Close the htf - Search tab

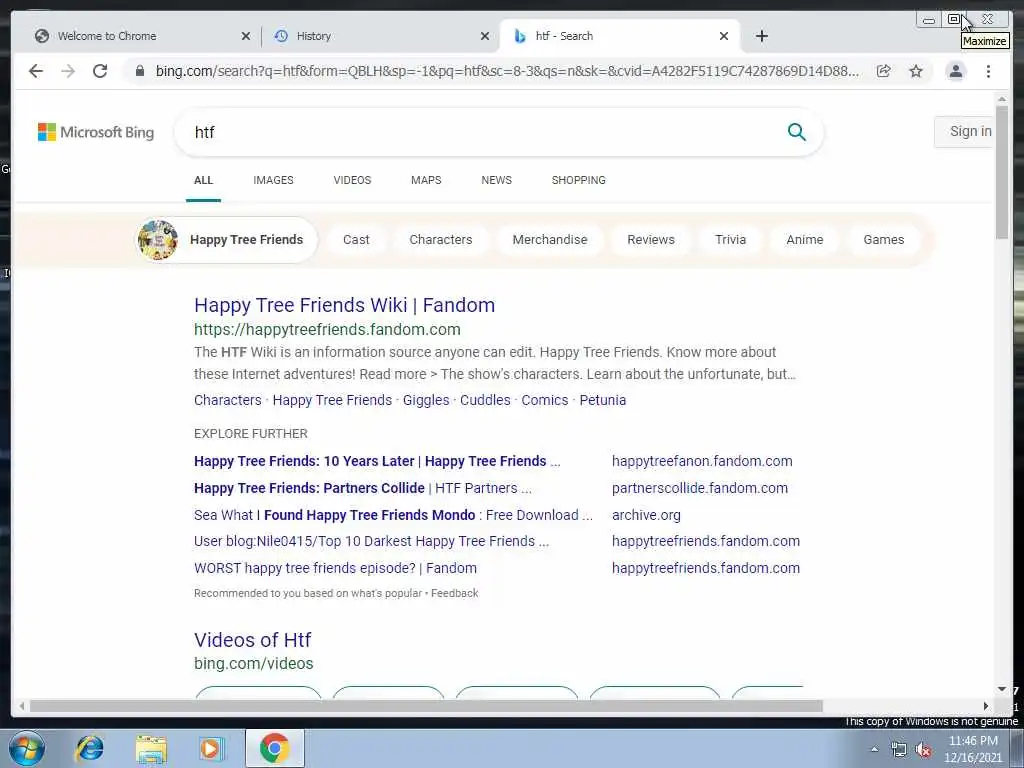724,36
